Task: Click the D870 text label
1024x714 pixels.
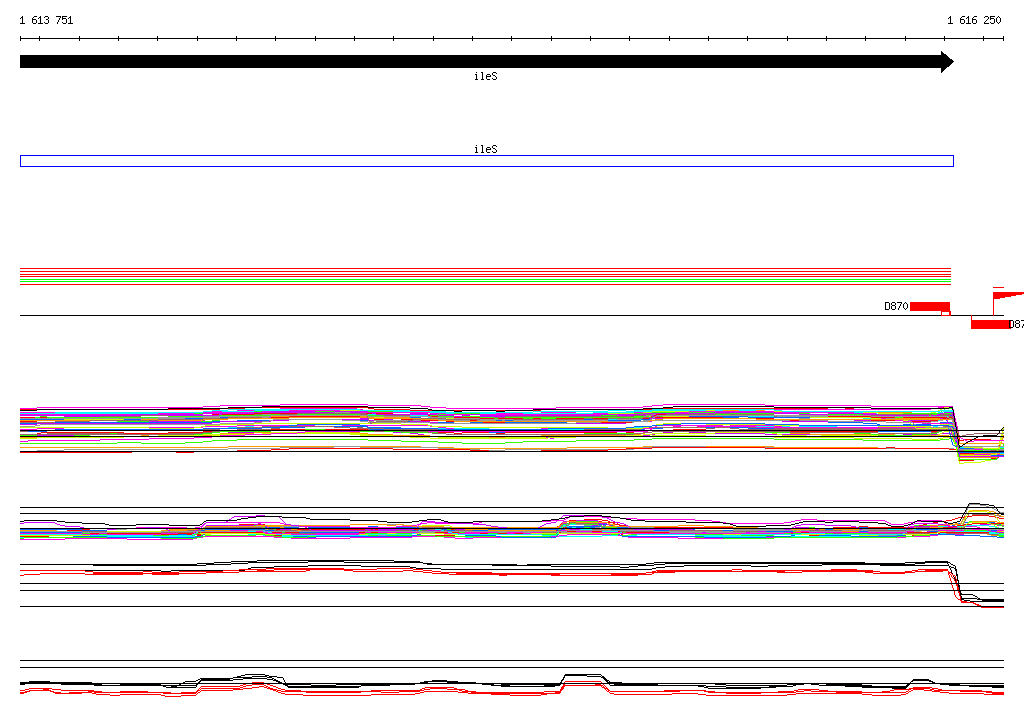Action: pyautogui.click(x=896, y=306)
